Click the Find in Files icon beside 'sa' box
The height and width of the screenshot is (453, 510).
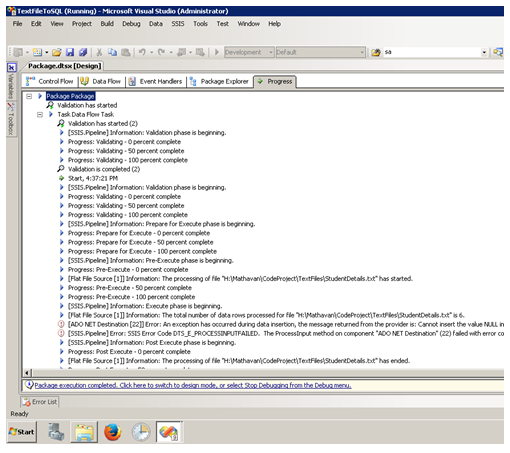(376, 52)
